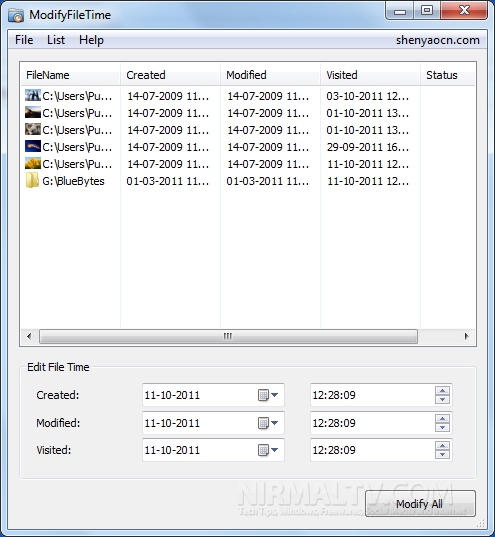The height and width of the screenshot is (537, 495).
Task: Click the ModifyFileTime app icon in title bar
Action: coord(16,15)
